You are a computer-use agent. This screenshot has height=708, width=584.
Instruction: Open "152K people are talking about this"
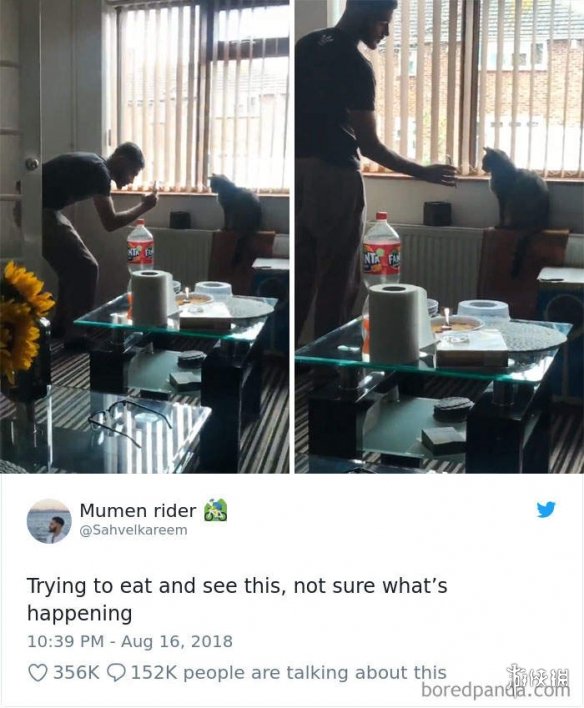coord(289,673)
